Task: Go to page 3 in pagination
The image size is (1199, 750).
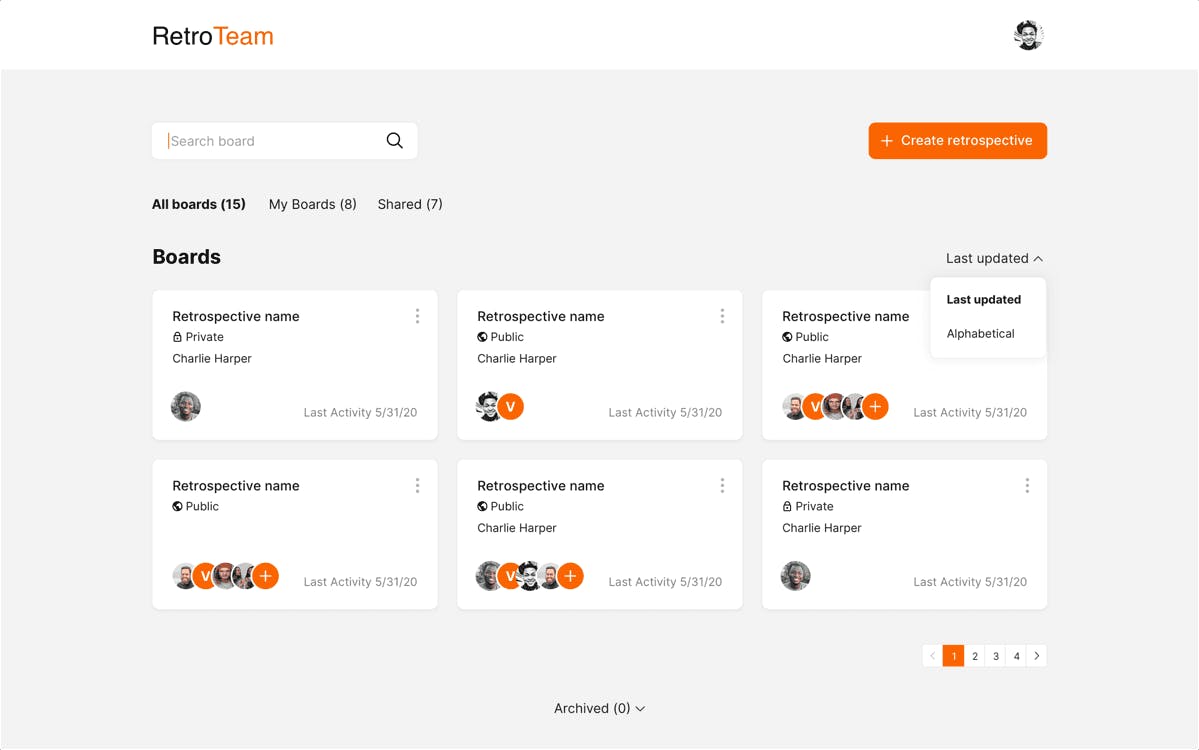Action: (996, 656)
